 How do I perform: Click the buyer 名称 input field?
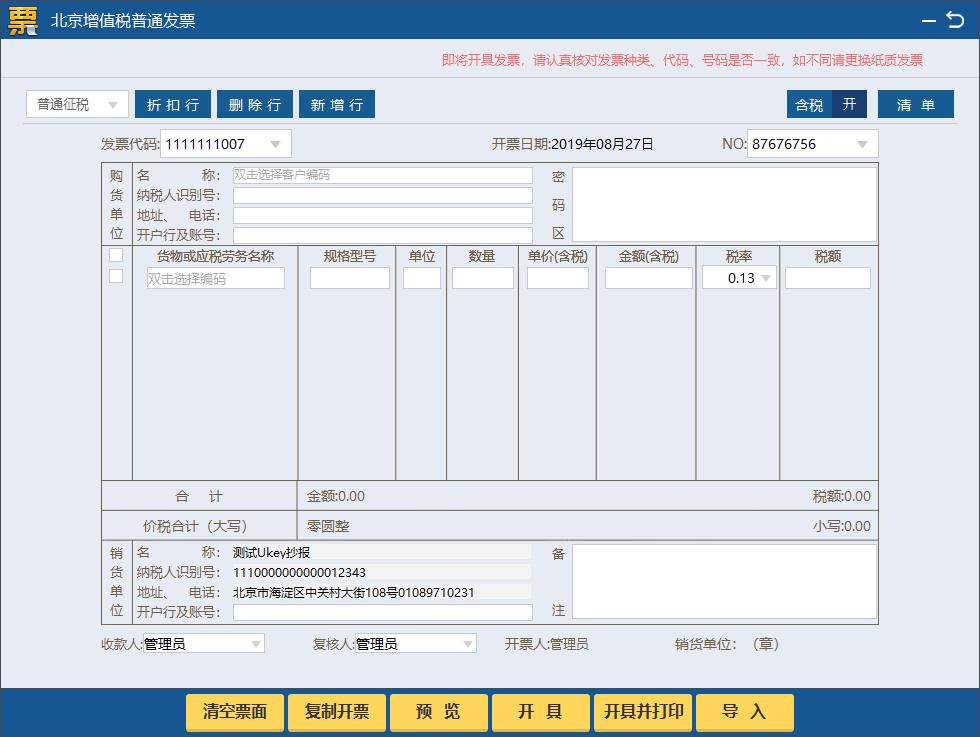pos(382,176)
